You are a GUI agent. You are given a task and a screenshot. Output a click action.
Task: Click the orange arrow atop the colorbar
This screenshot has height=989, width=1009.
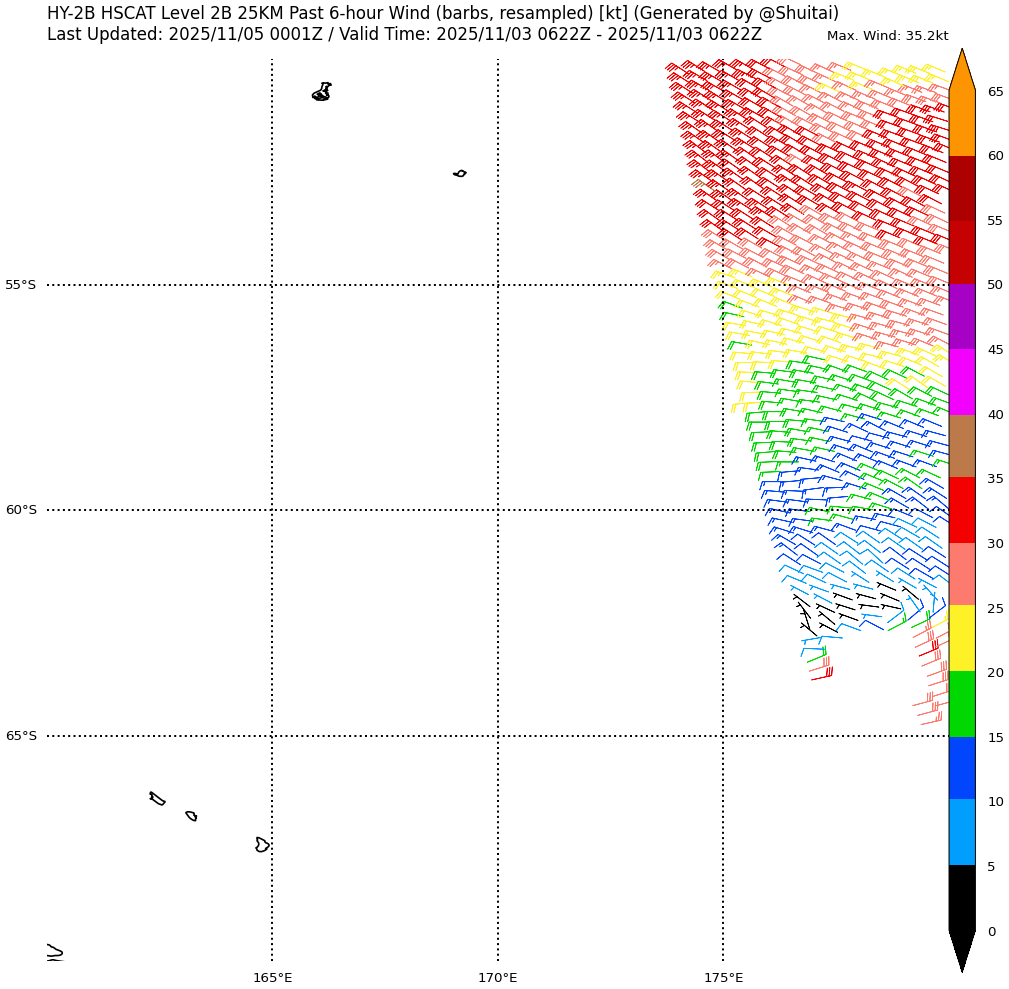coord(961,72)
